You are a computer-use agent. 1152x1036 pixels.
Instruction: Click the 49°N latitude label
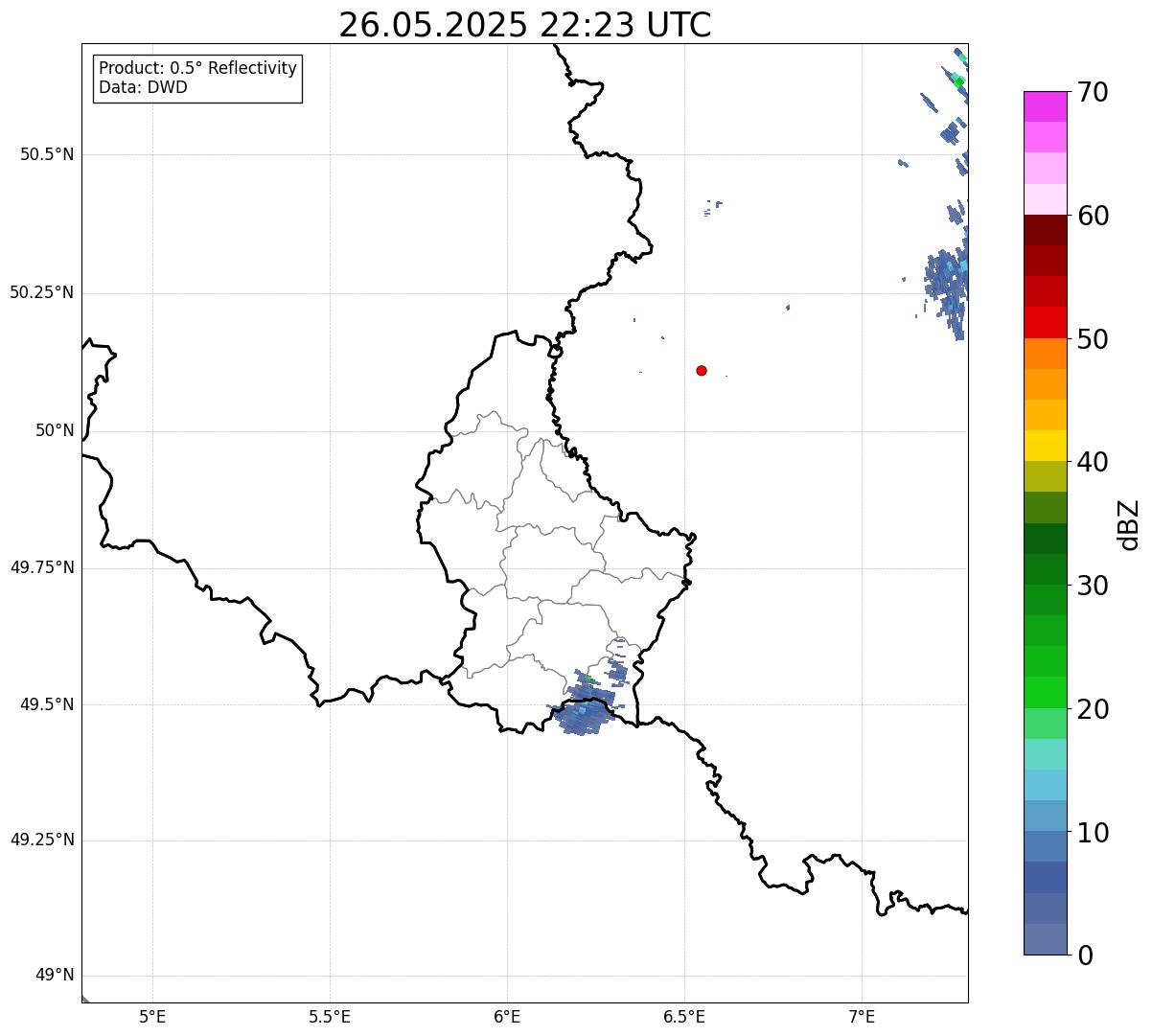click(55, 976)
